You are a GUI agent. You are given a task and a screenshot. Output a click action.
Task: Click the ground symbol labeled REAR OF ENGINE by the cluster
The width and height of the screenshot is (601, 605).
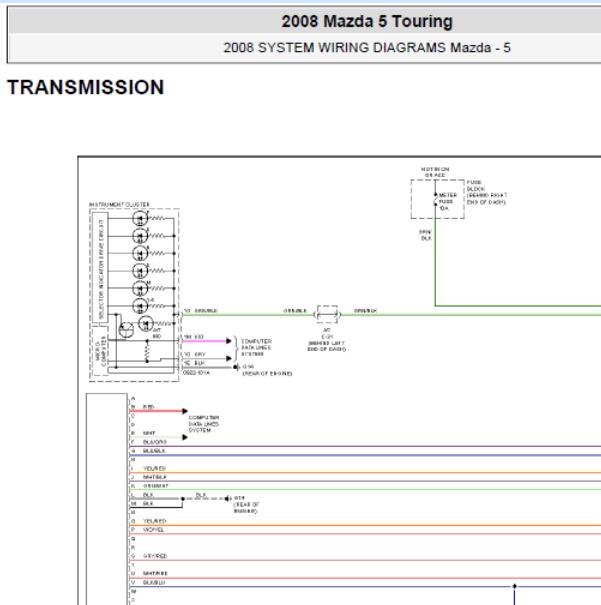(x=236, y=367)
